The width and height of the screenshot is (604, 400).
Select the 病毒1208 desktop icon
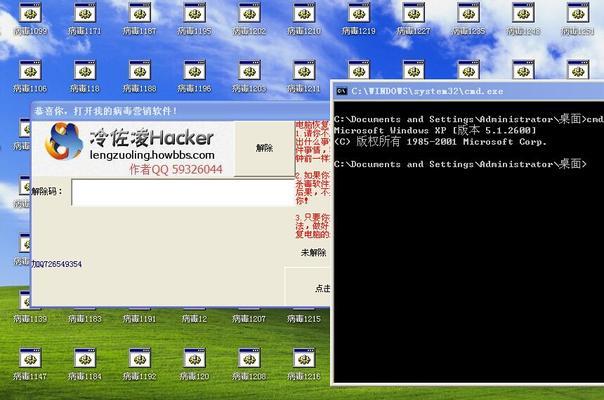[249, 364]
